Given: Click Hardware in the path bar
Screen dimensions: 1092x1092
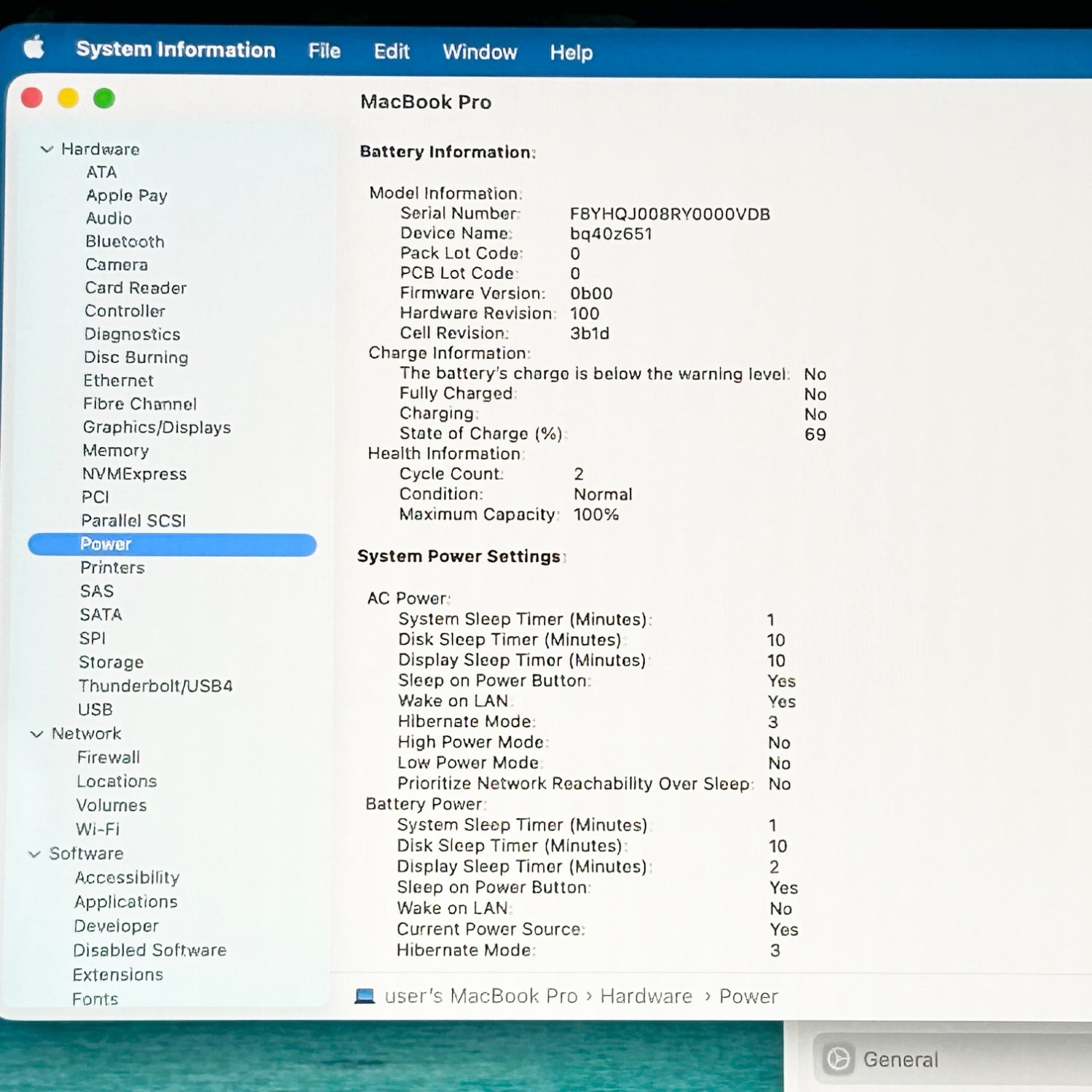Looking at the screenshot, I should point(646,997).
